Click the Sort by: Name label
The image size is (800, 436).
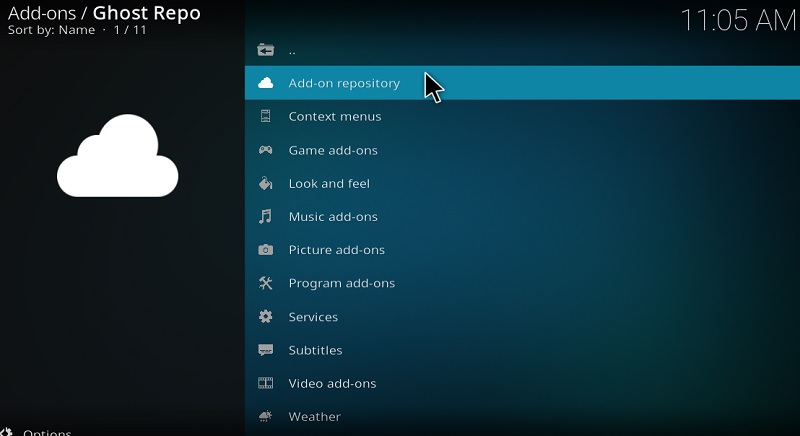click(52, 30)
